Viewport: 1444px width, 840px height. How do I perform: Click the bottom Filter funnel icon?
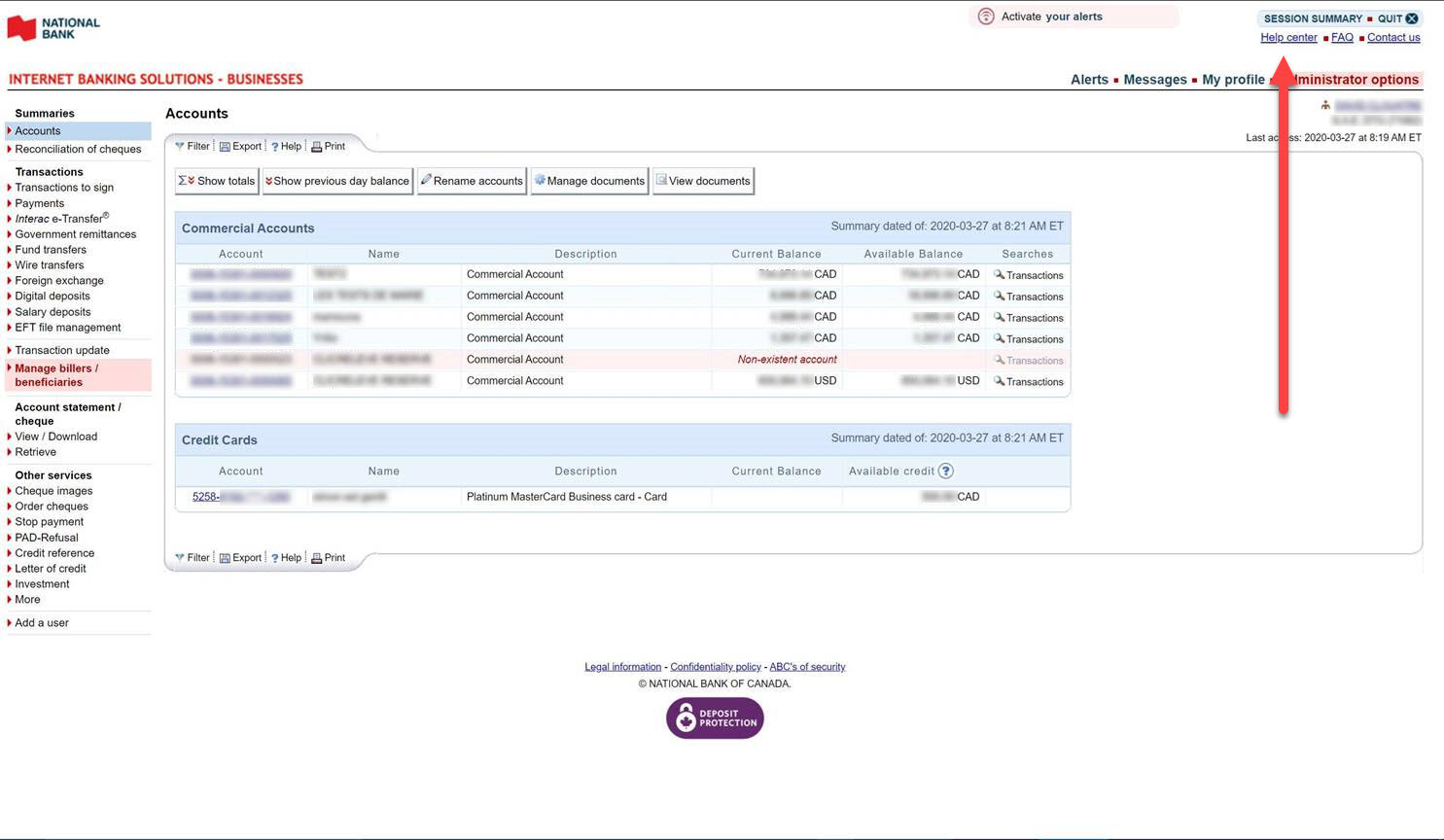180,558
